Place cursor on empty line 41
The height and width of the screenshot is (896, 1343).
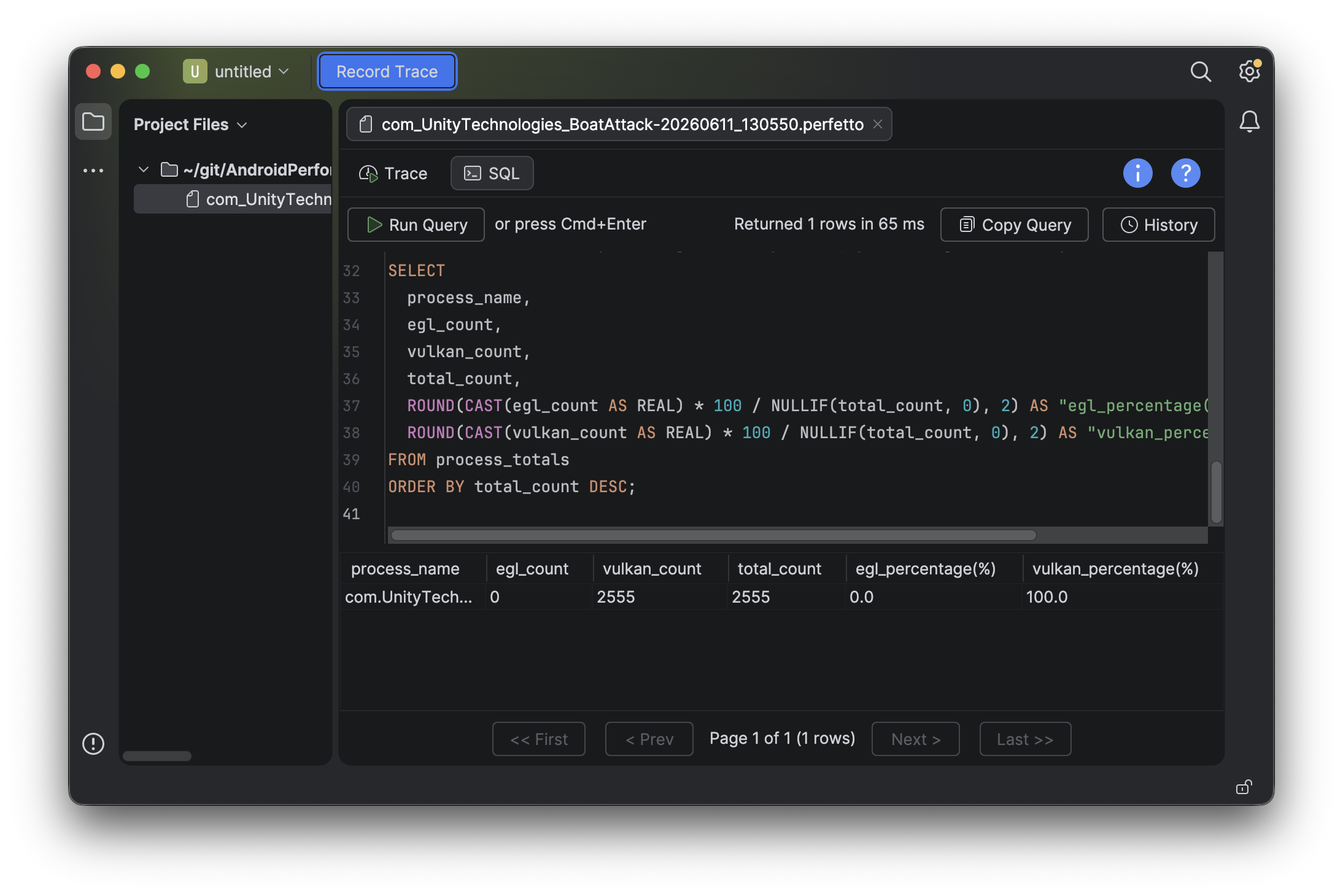pos(797,514)
